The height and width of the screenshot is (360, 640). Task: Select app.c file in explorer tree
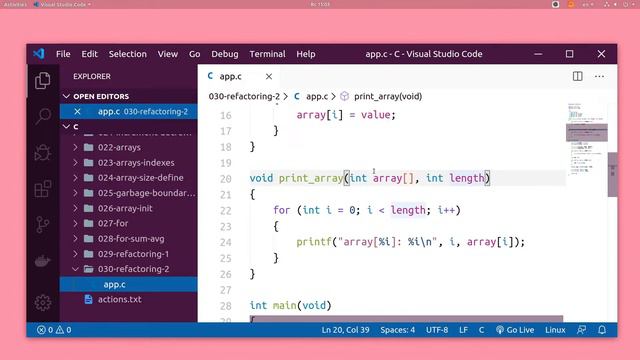pos(128,284)
